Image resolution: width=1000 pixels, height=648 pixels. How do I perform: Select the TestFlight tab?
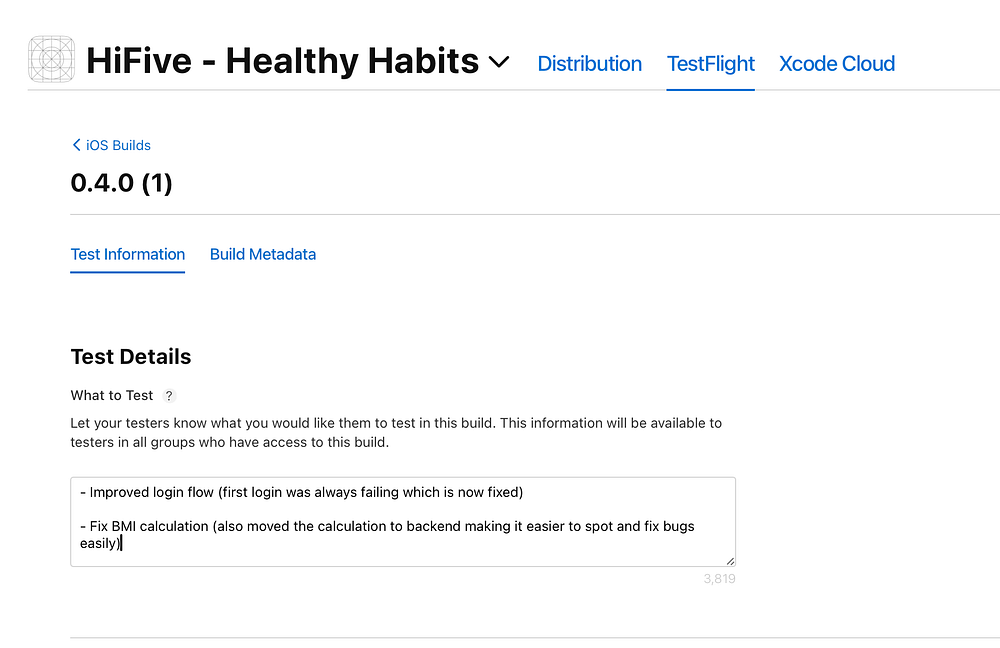click(x=710, y=64)
